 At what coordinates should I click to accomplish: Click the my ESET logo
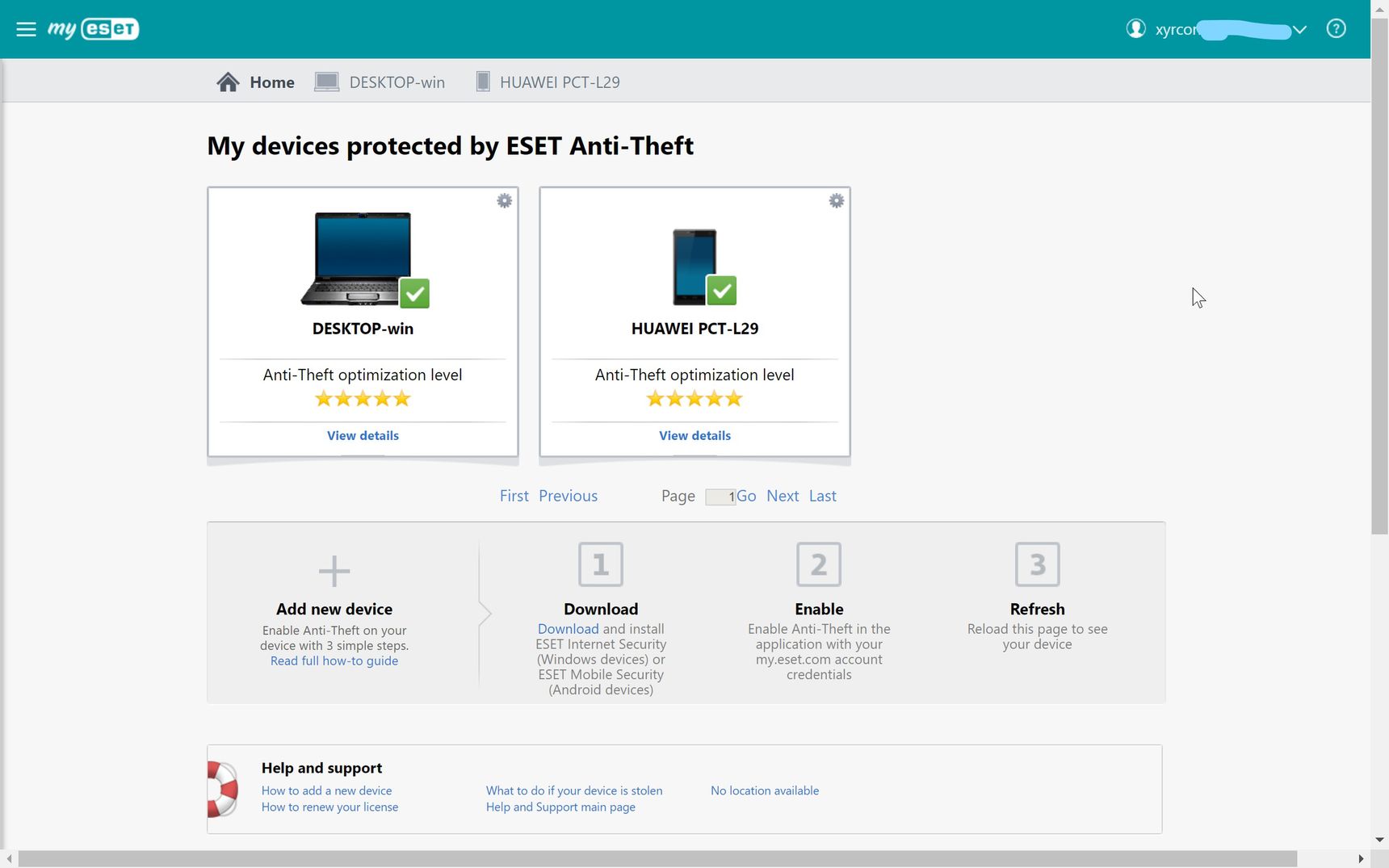point(93,29)
